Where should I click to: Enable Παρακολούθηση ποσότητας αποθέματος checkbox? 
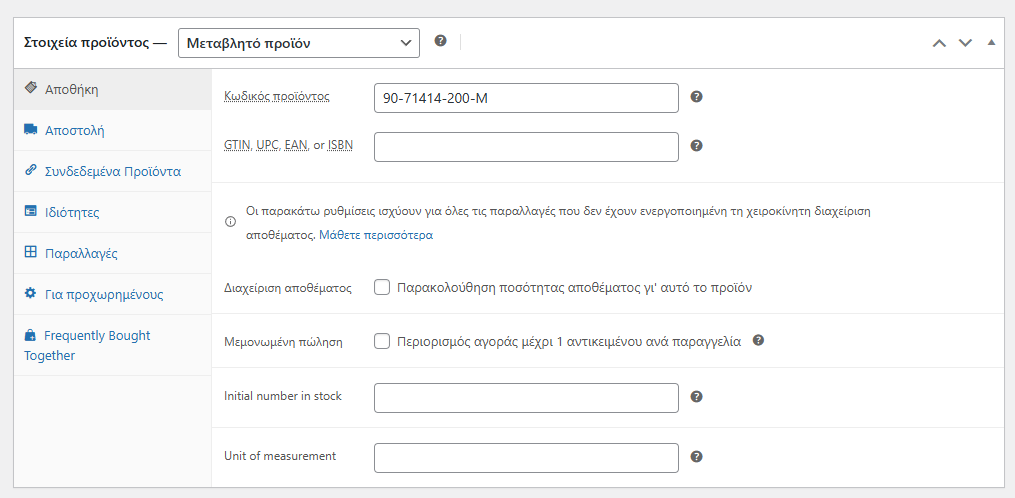coord(382,288)
